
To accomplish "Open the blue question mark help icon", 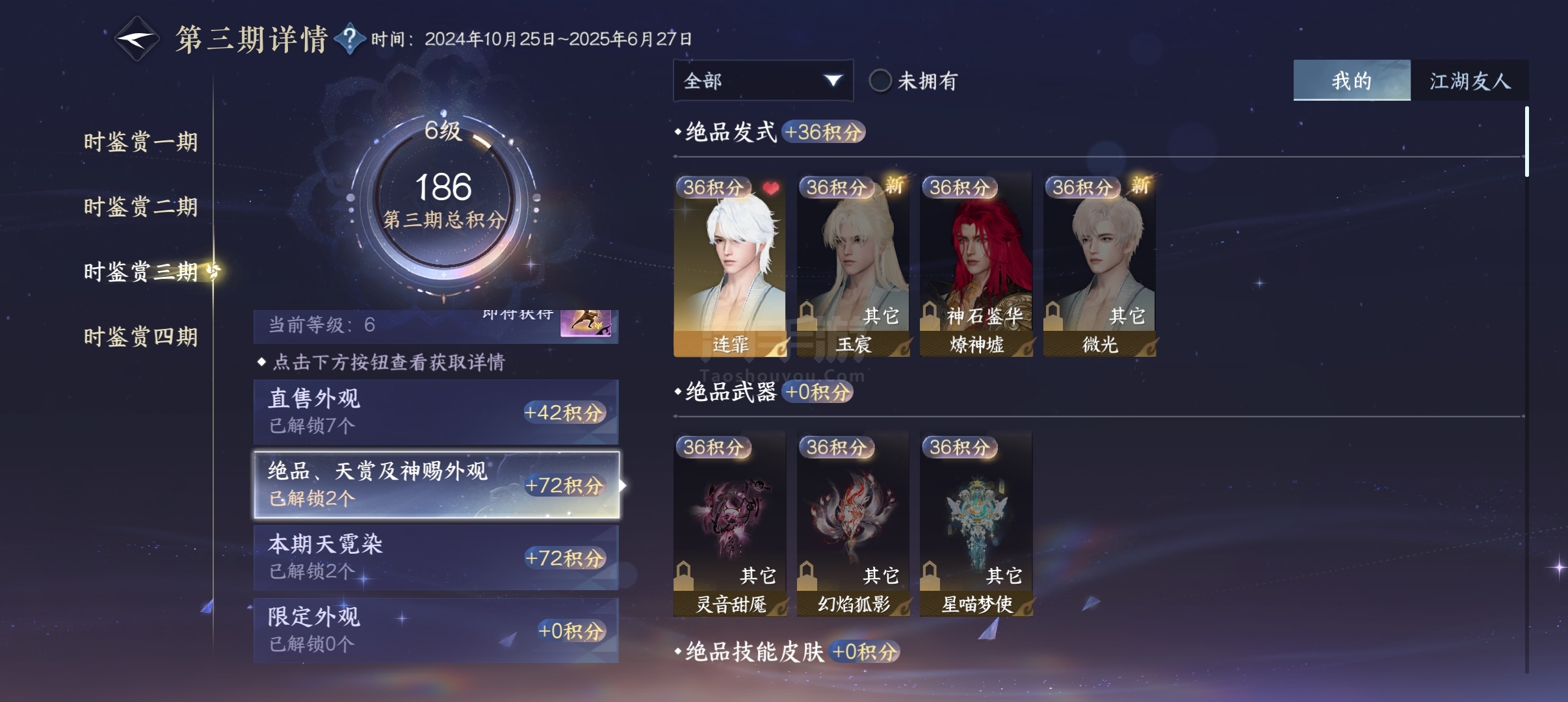I will 350,39.
